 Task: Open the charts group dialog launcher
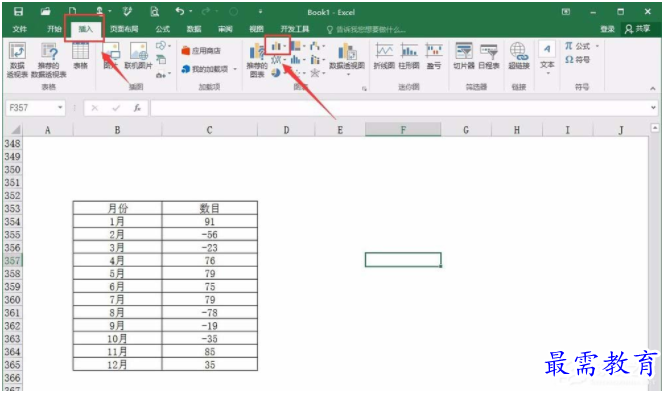point(364,88)
